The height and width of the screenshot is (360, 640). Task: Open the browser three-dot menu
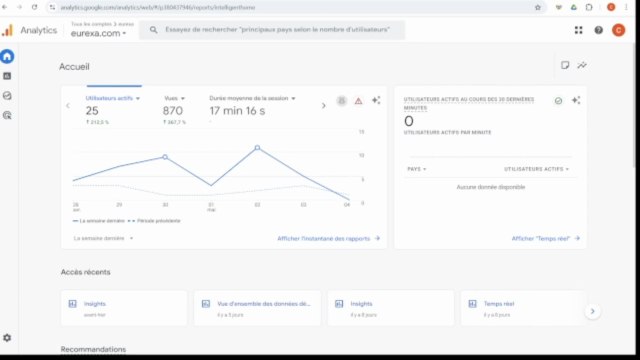(626, 7)
